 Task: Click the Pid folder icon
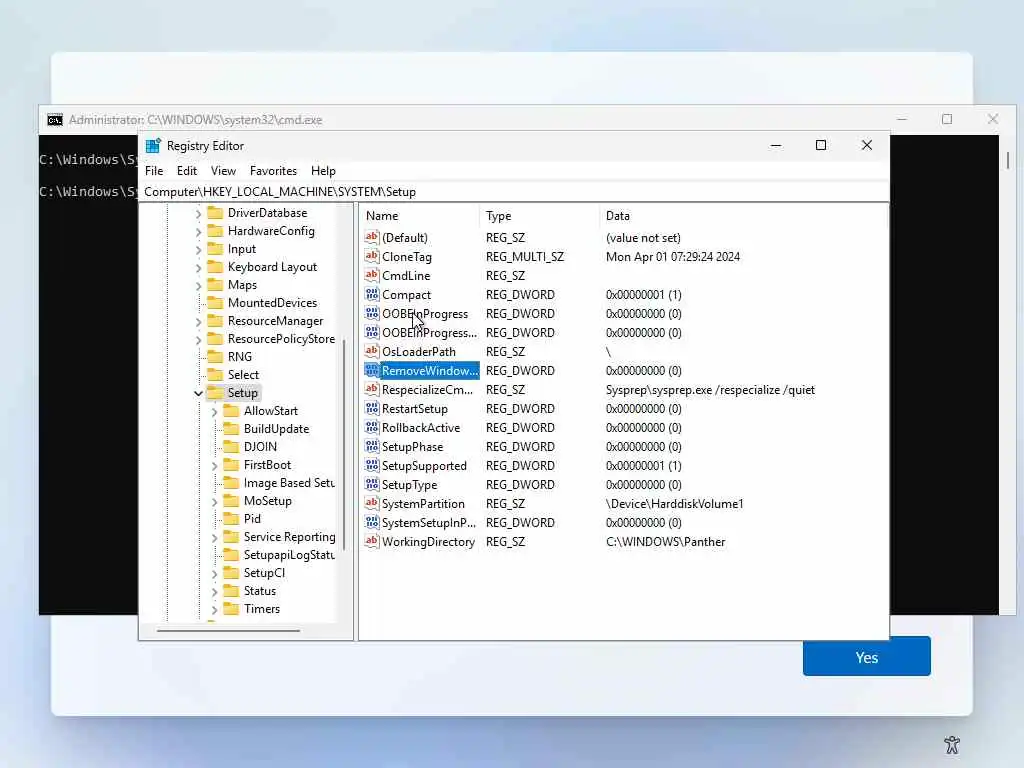point(231,519)
